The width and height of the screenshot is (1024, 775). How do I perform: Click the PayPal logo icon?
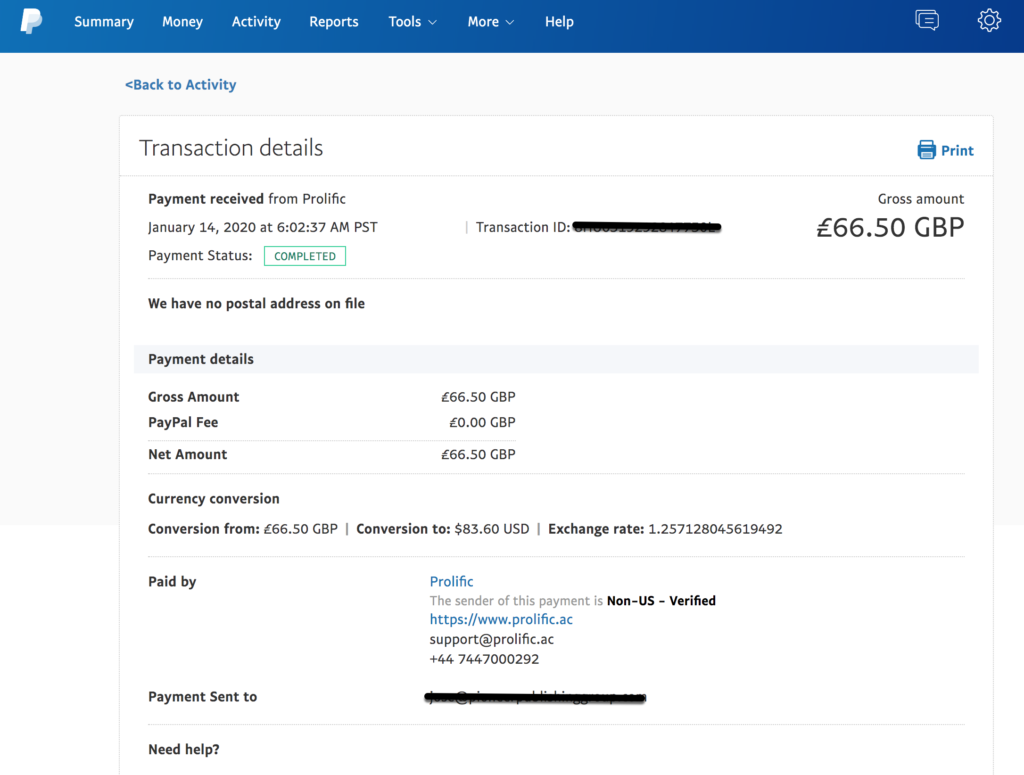click(31, 21)
